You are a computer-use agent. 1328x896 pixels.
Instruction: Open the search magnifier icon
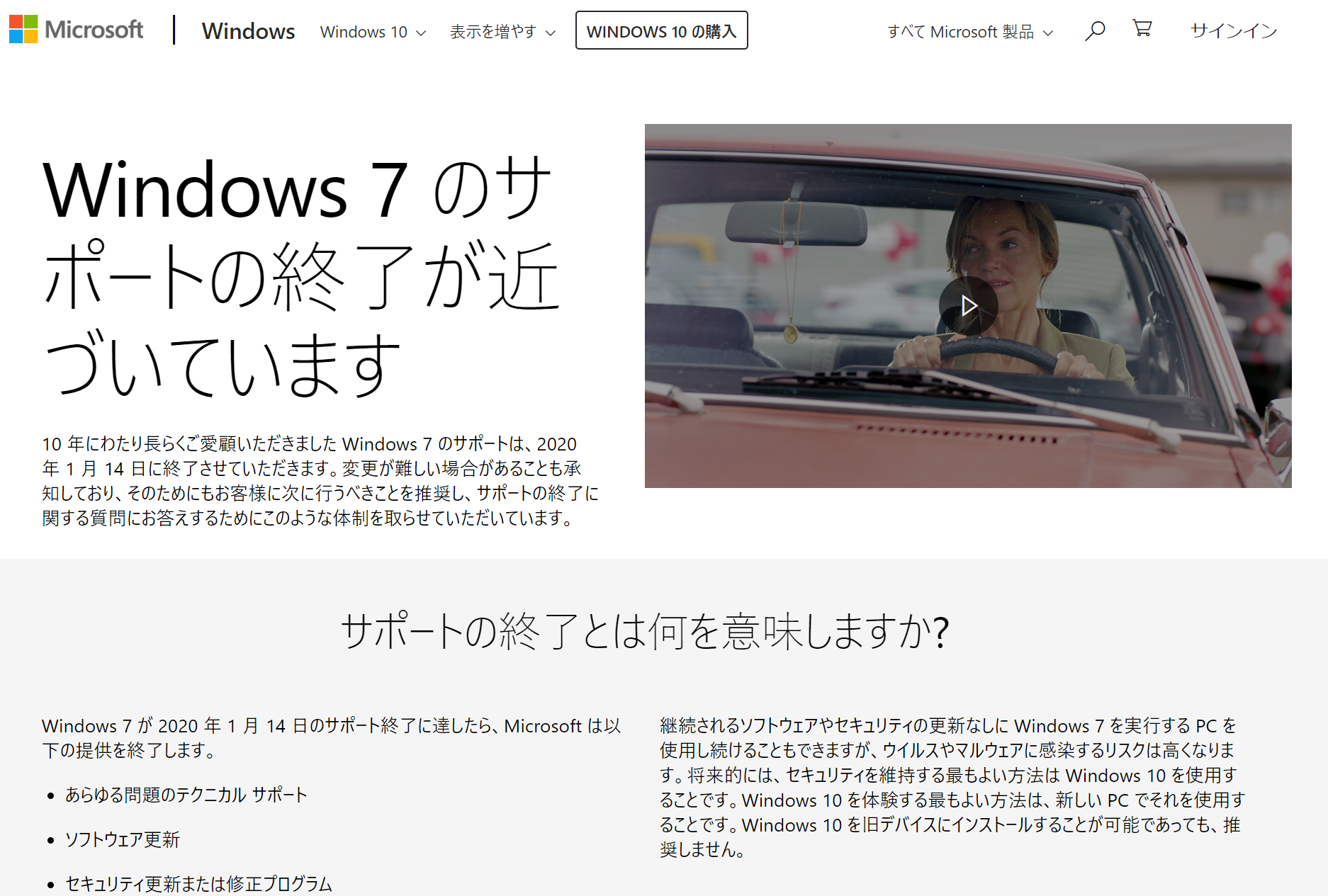point(1095,30)
